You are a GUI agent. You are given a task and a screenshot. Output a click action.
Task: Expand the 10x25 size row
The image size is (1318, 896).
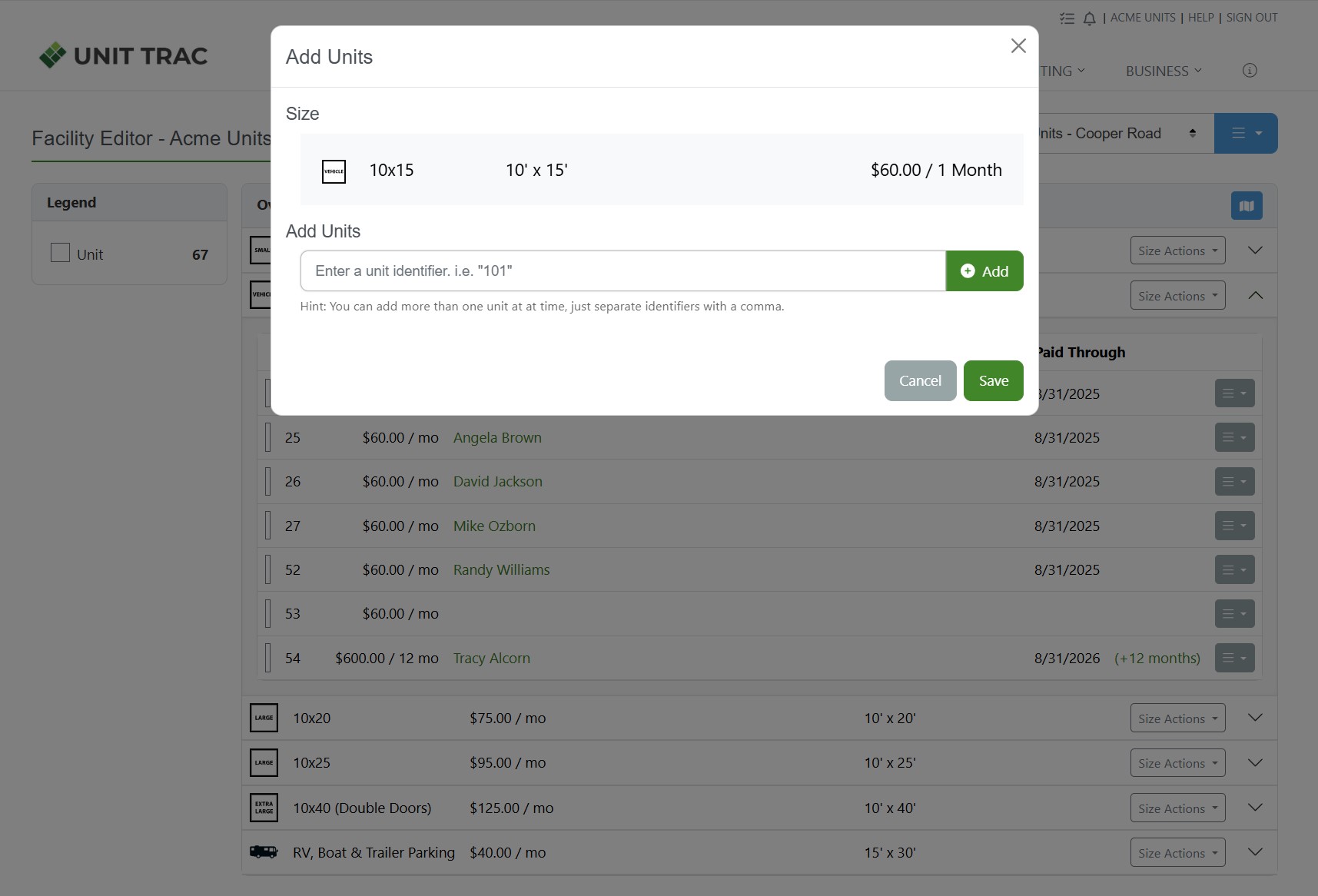click(1255, 763)
